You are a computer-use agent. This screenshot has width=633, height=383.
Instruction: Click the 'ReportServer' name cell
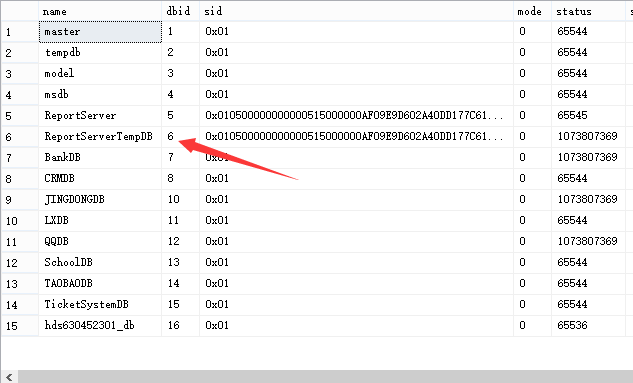tap(100, 115)
